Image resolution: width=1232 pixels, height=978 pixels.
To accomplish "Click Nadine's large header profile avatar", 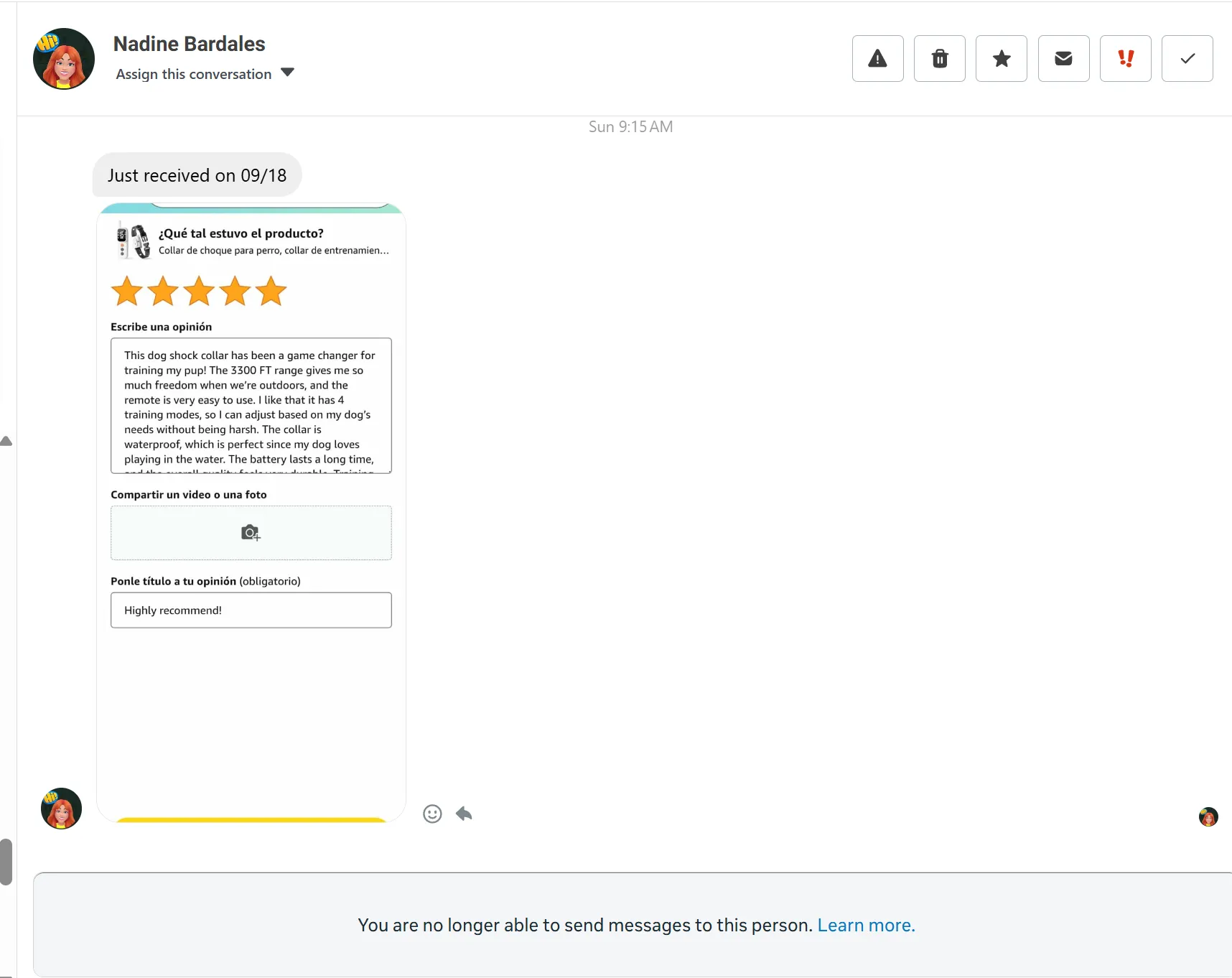I will click(64, 59).
